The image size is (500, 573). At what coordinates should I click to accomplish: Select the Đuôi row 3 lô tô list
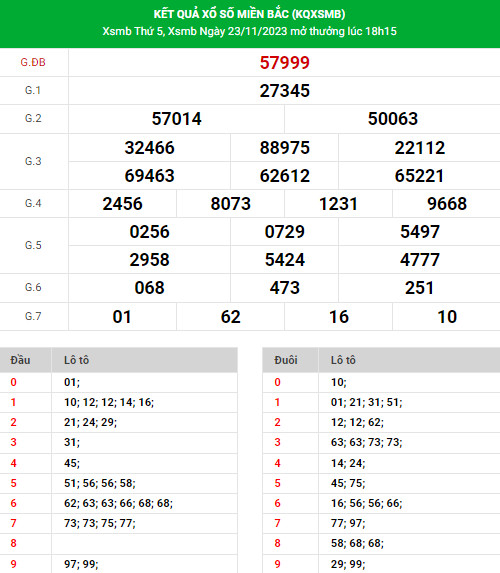click(x=366, y=443)
